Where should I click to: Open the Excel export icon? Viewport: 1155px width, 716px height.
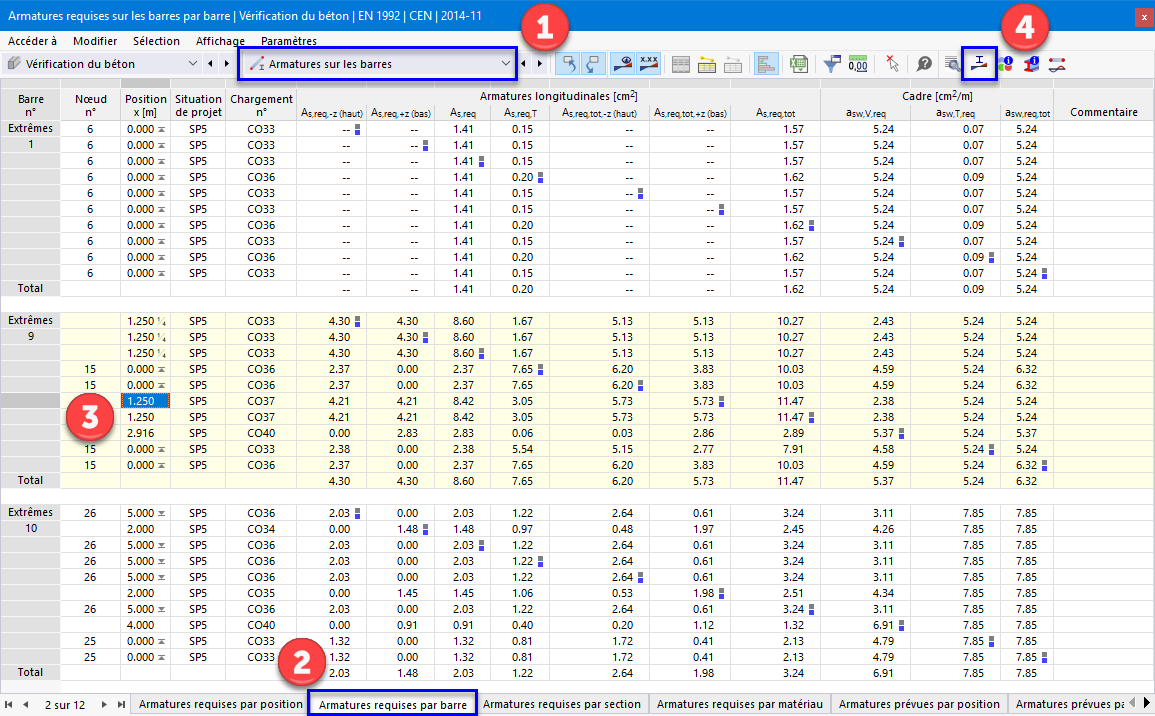click(x=799, y=63)
